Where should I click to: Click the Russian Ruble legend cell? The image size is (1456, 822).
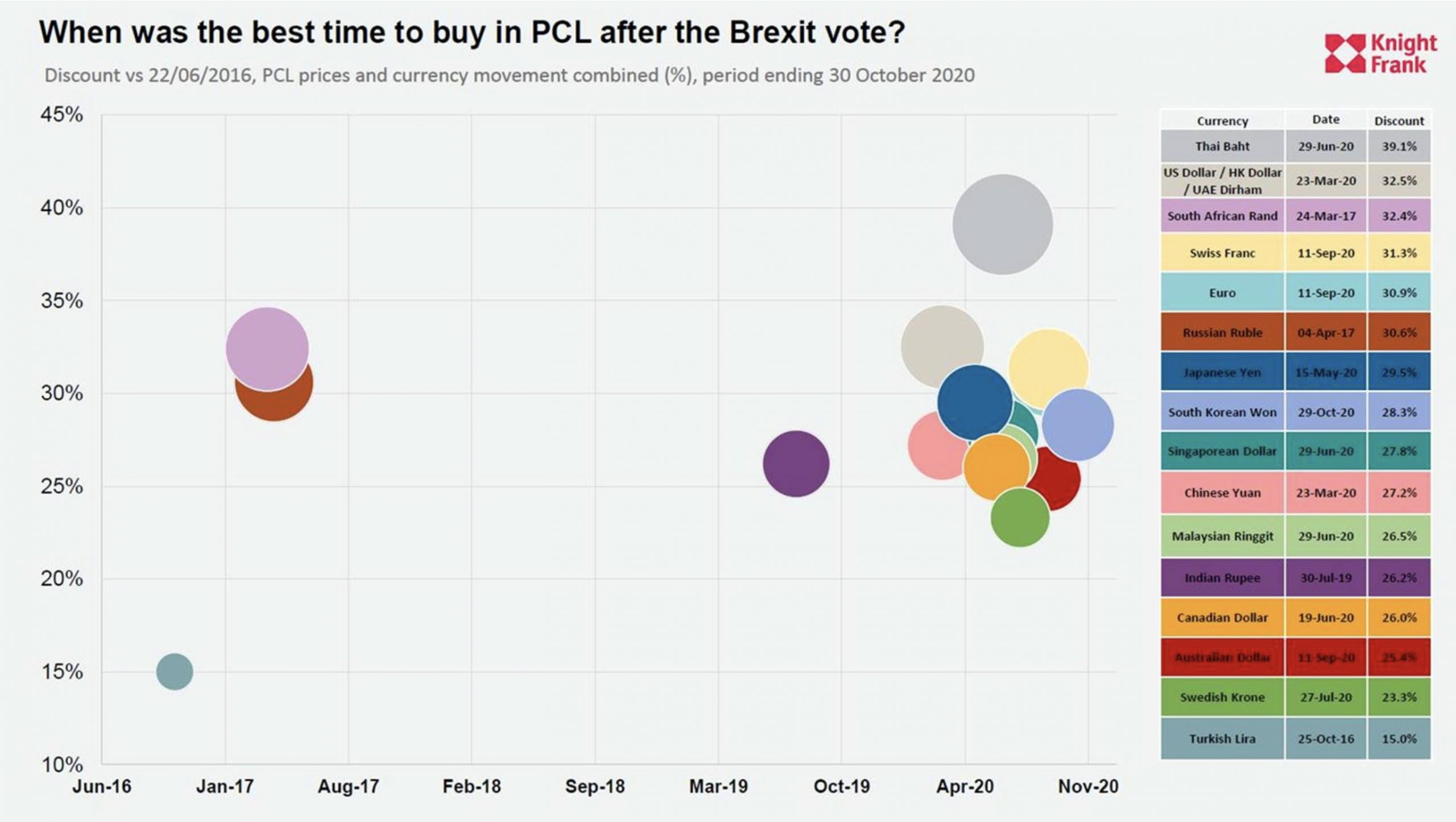(1222, 333)
